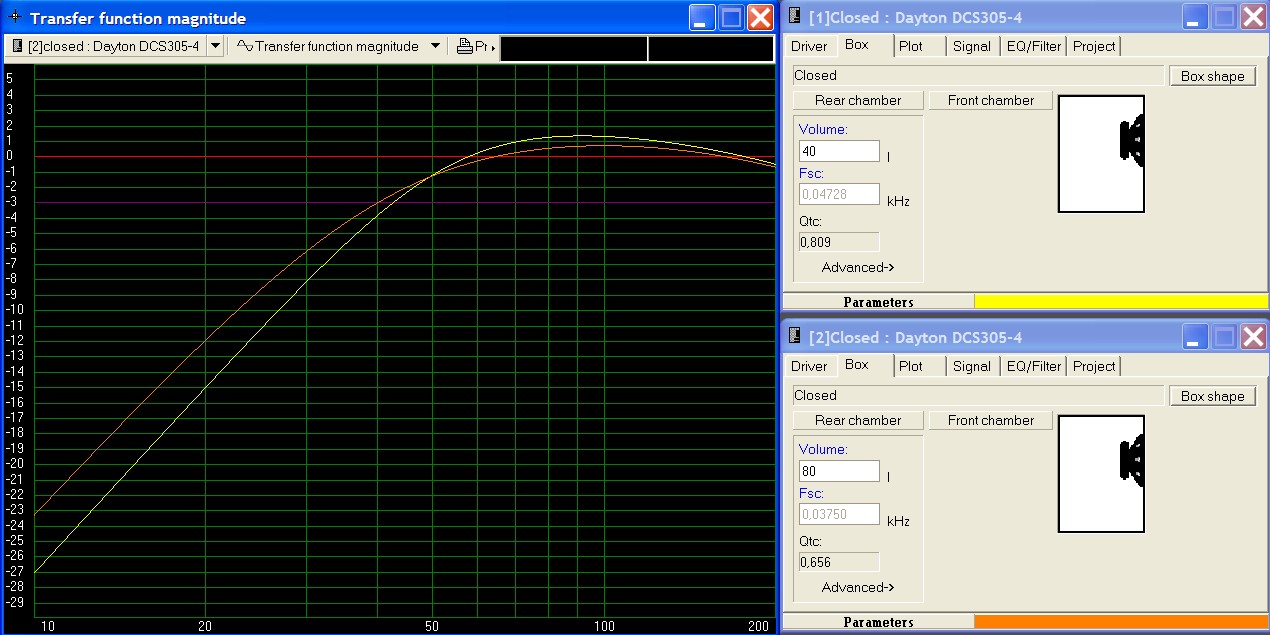Expand Advanced settings in window [2]
Viewport: 1270px width, 635px height.
point(857,587)
